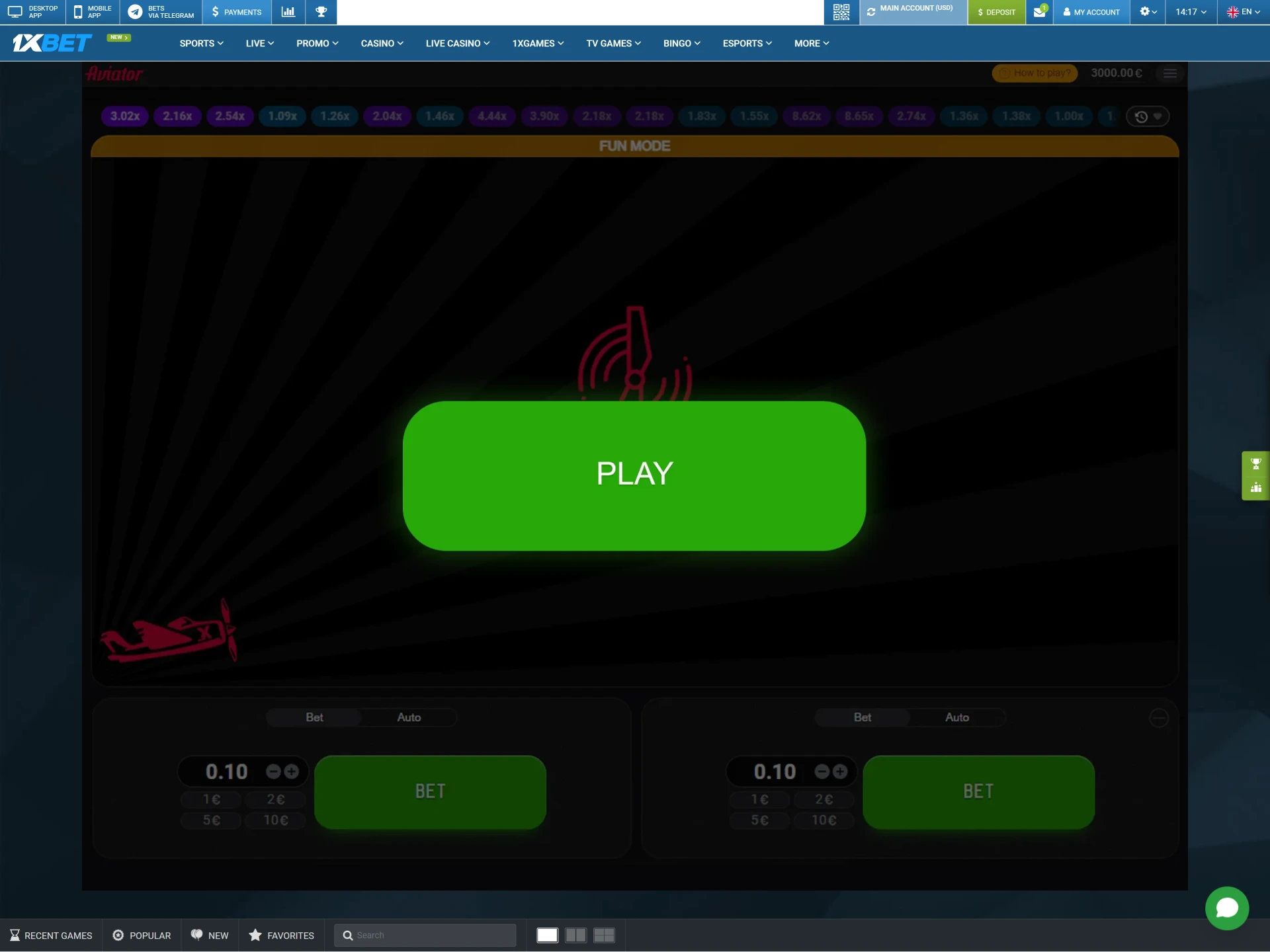Viewport: 1270px width, 952px height.
Task: Switch to Auto bet mode right panel
Action: tap(956, 716)
